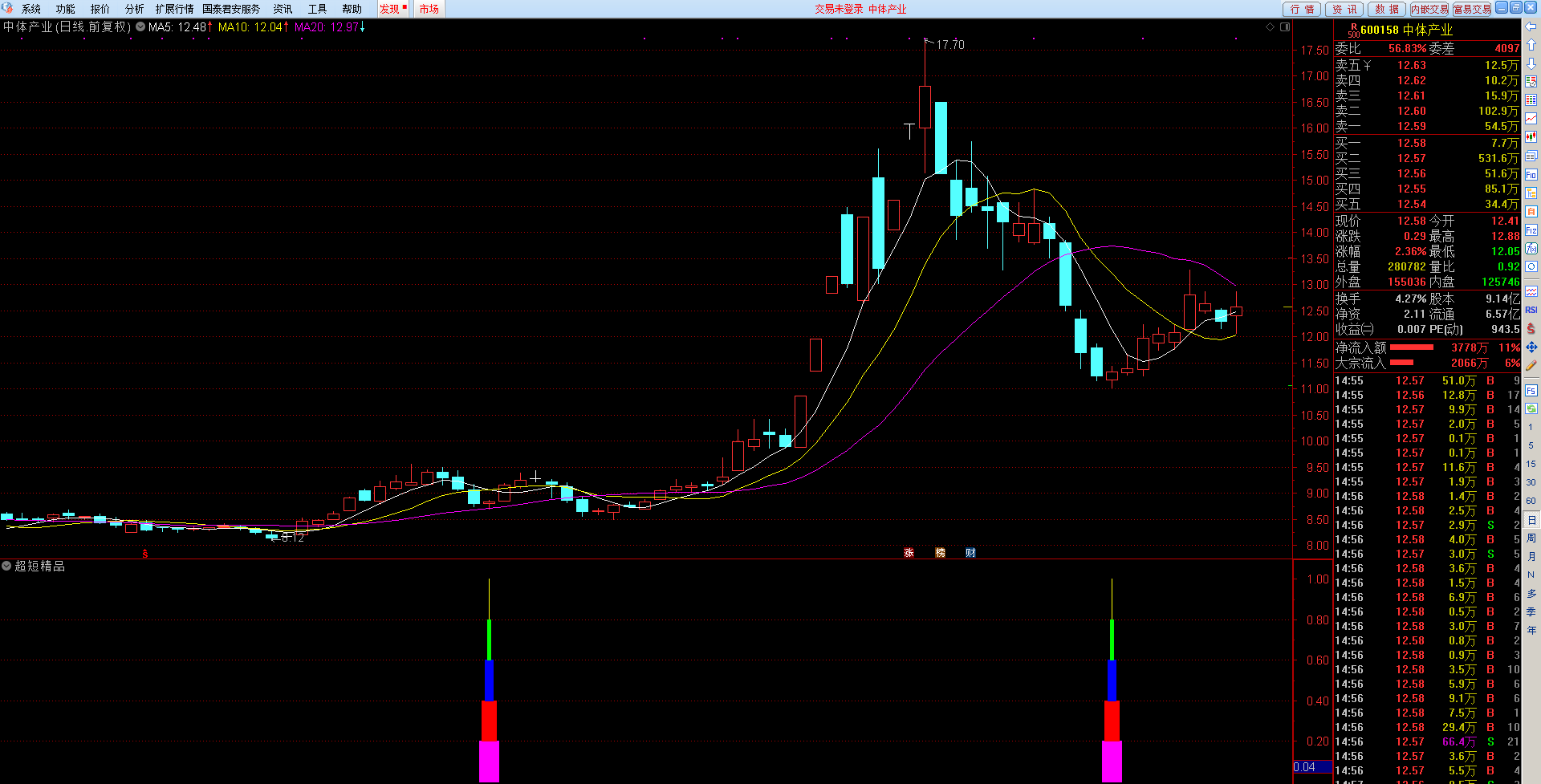Click the blue down arrow icon
Viewport: 1541px width, 784px height.
point(1531,63)
